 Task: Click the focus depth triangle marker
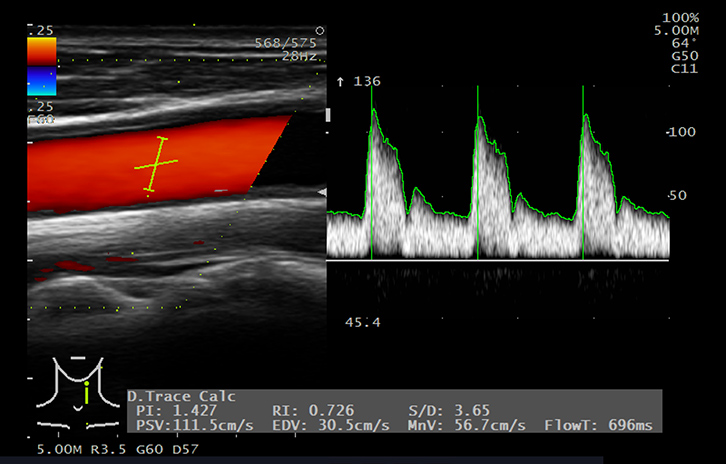(x=321, y=191)
